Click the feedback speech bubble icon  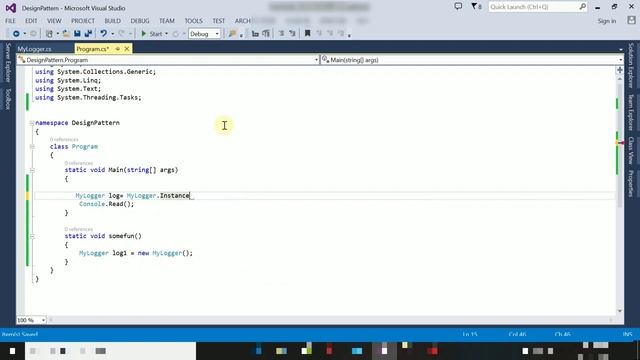[458, 7]
